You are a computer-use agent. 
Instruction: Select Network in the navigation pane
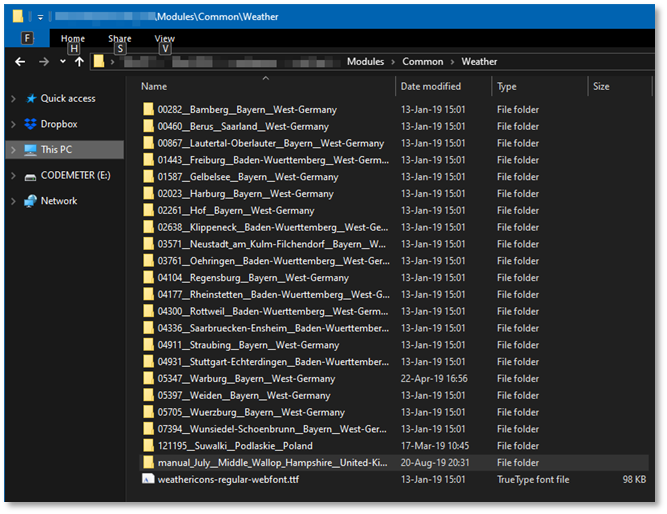58,200
